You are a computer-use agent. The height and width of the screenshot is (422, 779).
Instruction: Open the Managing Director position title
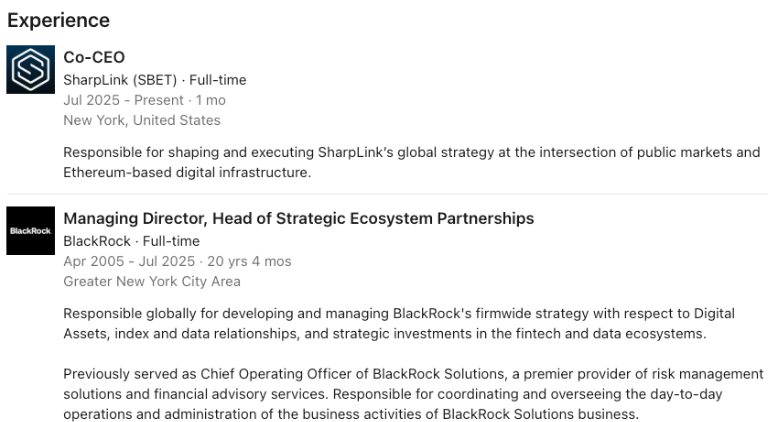coord(298,218)
